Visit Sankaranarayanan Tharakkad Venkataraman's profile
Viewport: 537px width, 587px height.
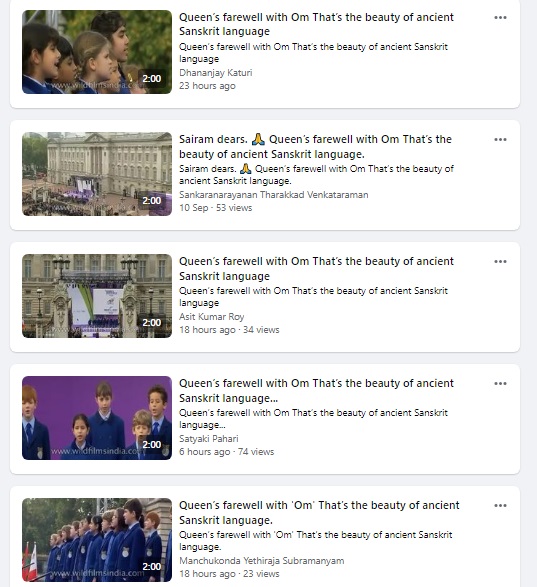pyautogui.click(x=274, y=195)
